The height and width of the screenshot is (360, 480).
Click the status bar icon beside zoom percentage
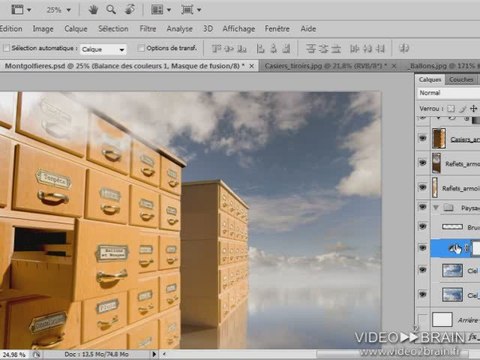(x=36, y=354)
